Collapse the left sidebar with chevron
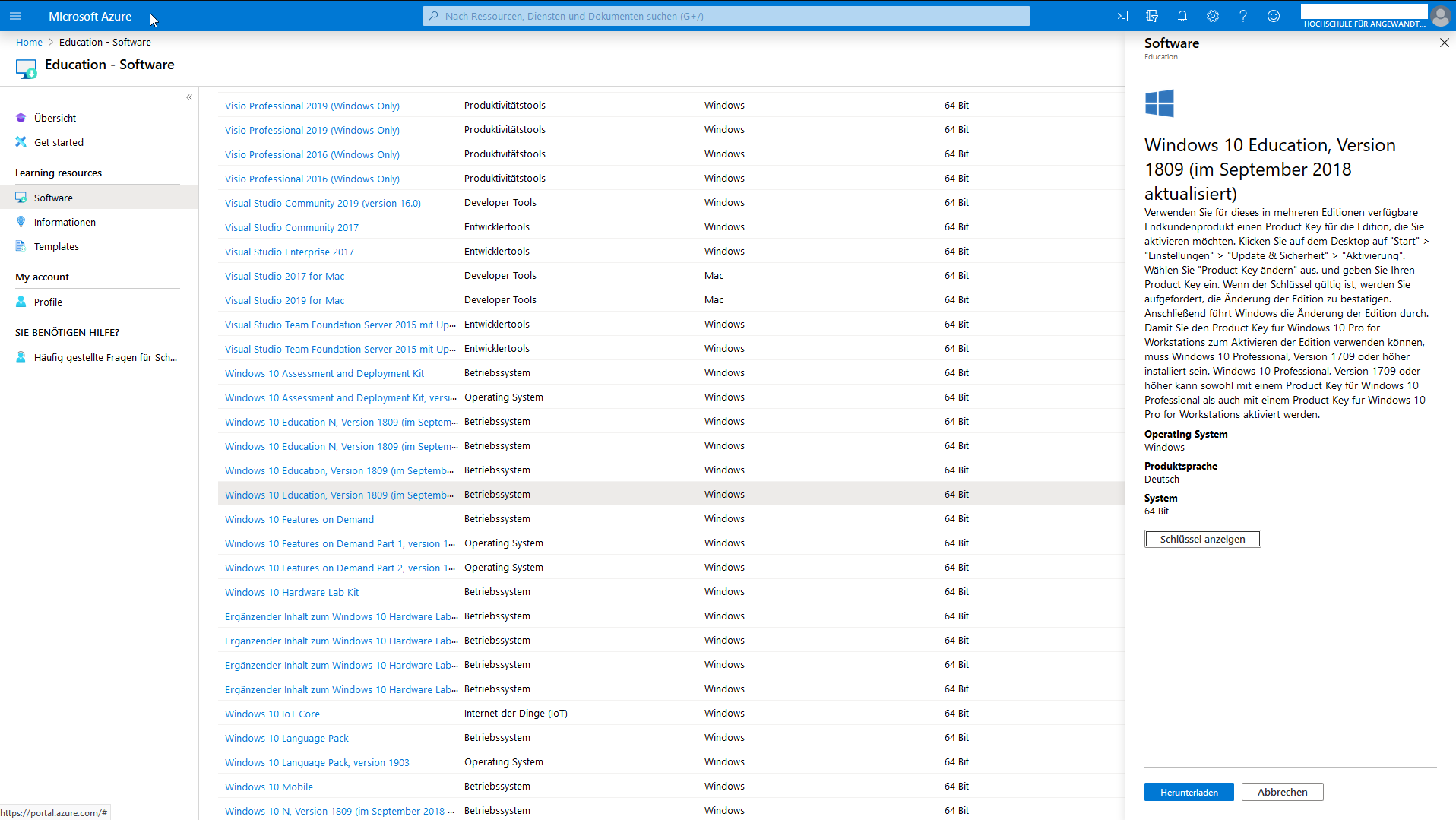 point(189,97)
